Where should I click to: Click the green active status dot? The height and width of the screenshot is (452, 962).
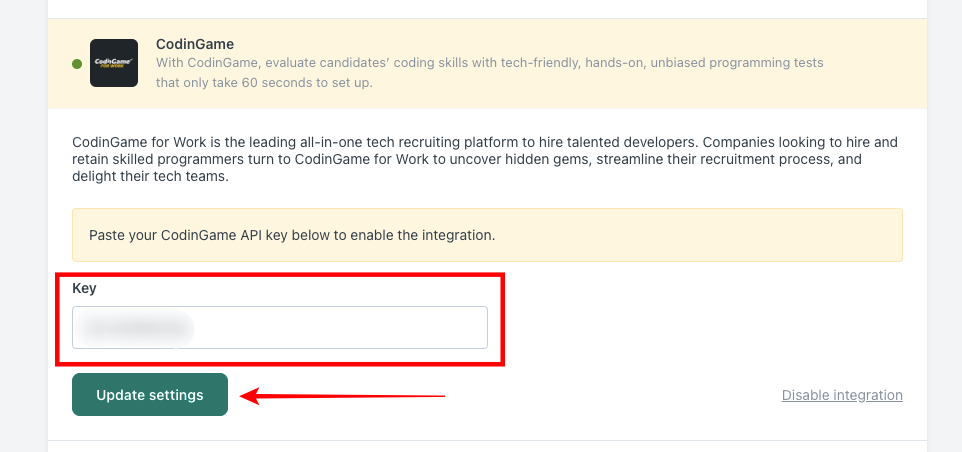pyautogui.click(x=77, y=64)
